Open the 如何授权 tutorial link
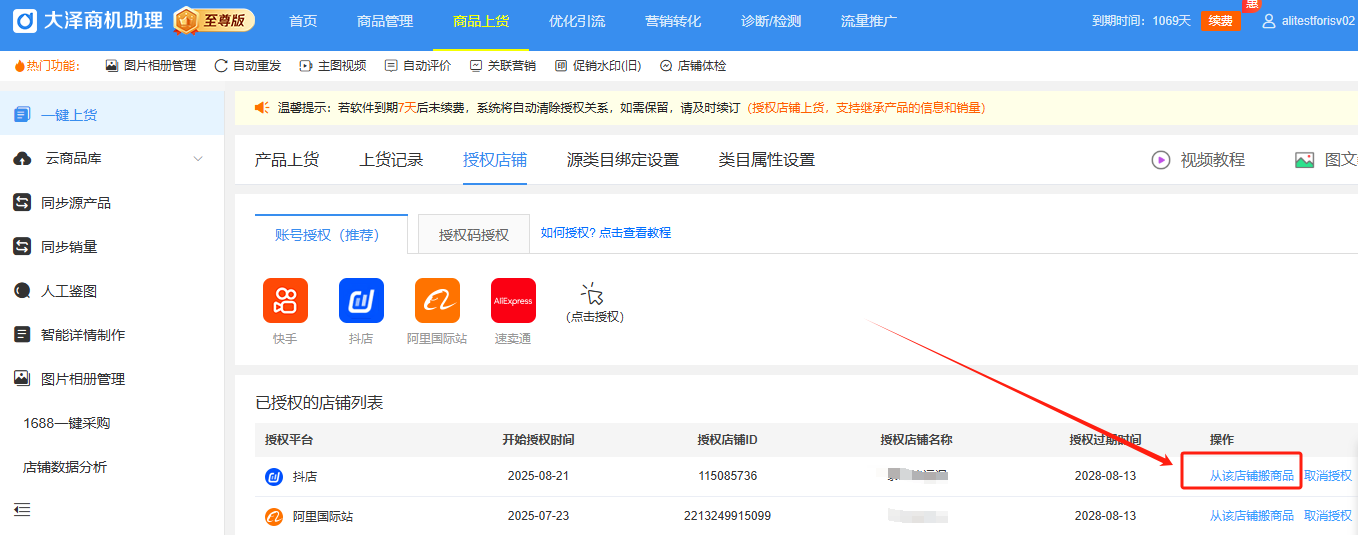Image resolution: width=1358 pixels, height=535 pixels. (605, 233)
